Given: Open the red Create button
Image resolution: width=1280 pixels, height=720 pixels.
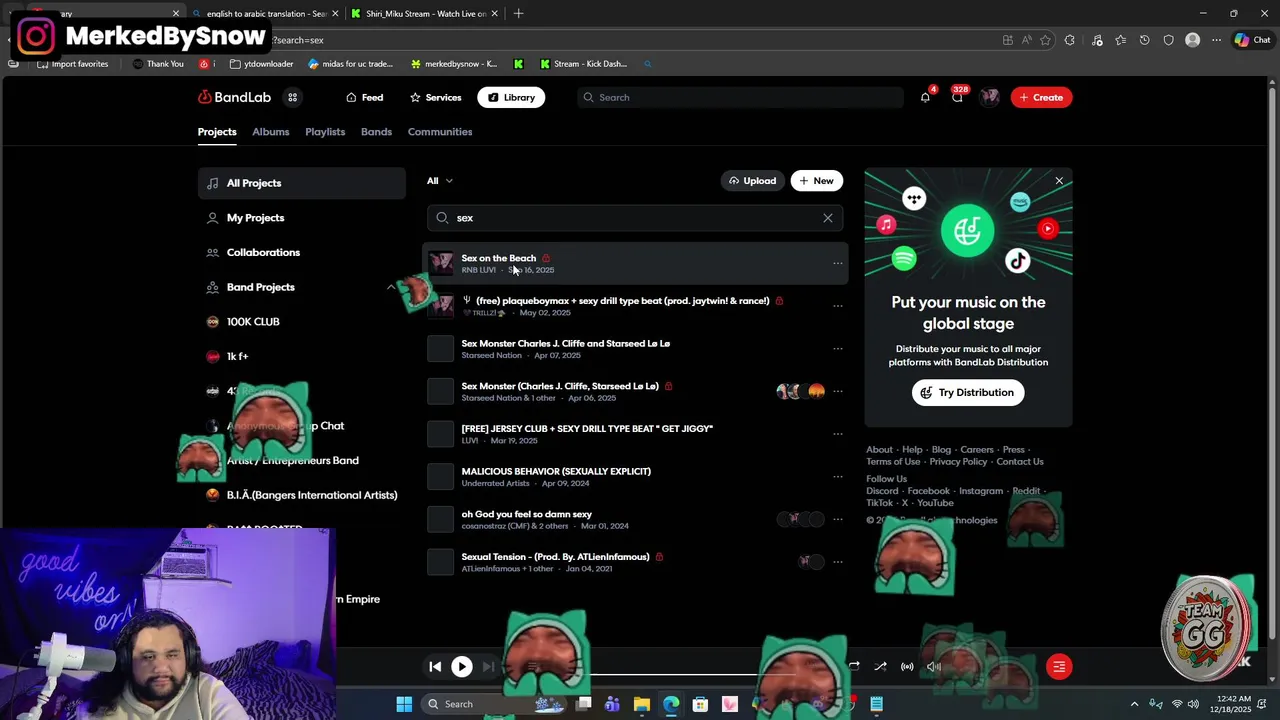Looking at the screenshot, I should coord(1041,97).
